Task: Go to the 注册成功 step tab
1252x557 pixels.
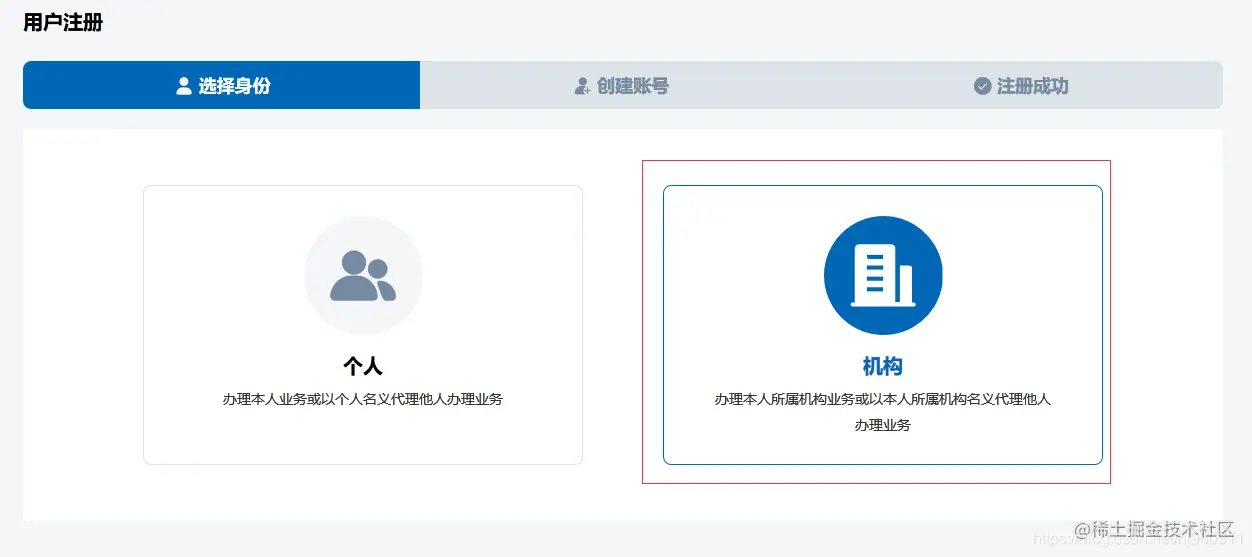Action: [1022, 85]
